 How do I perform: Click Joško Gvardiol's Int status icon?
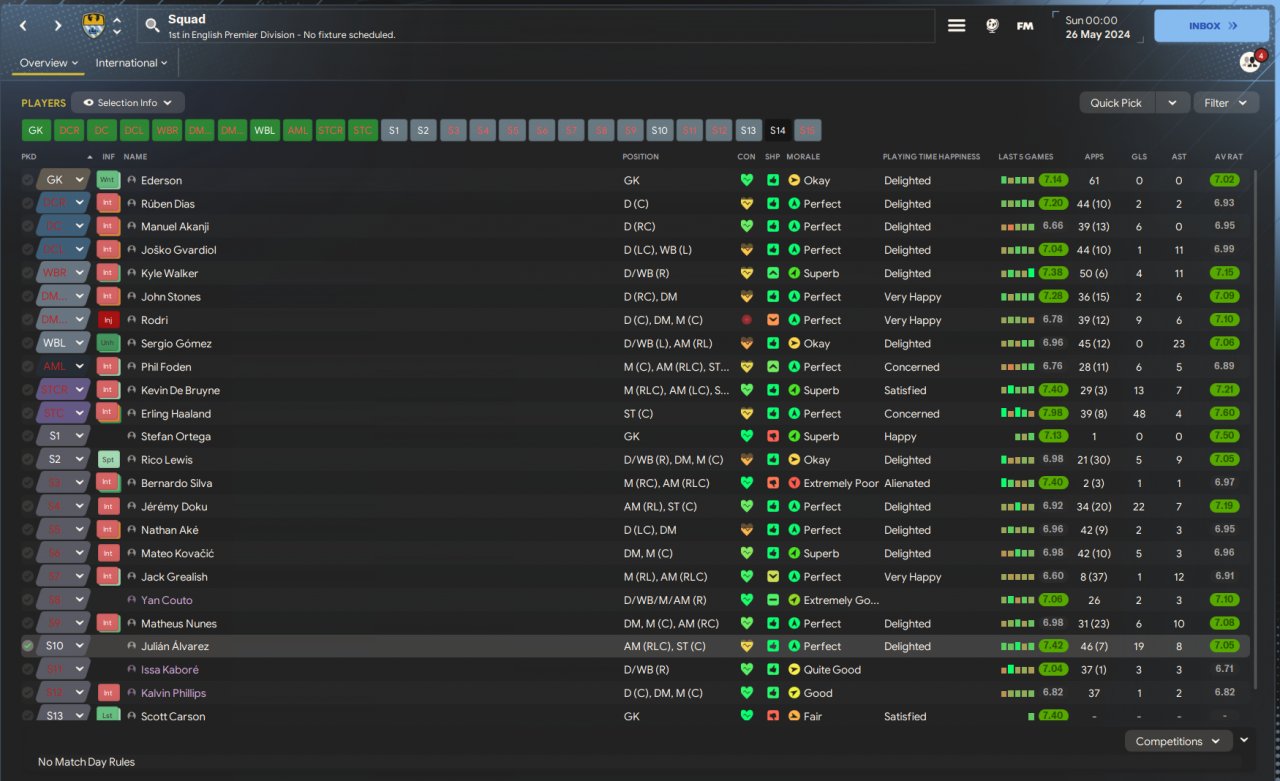[x=108, y=250]
